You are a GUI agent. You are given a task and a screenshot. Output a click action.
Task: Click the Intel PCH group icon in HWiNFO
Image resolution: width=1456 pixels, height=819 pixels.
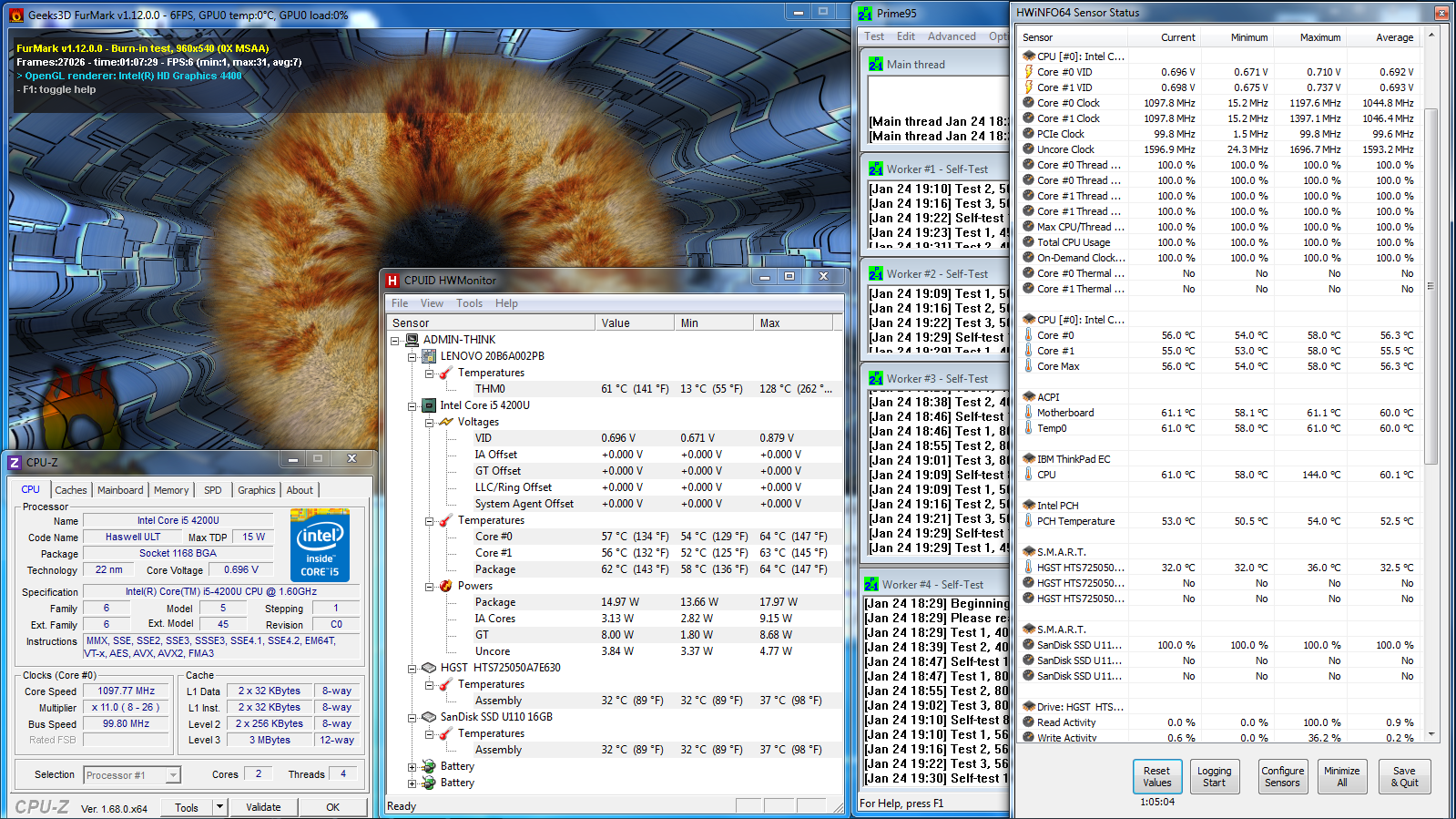pos(1029,506)
